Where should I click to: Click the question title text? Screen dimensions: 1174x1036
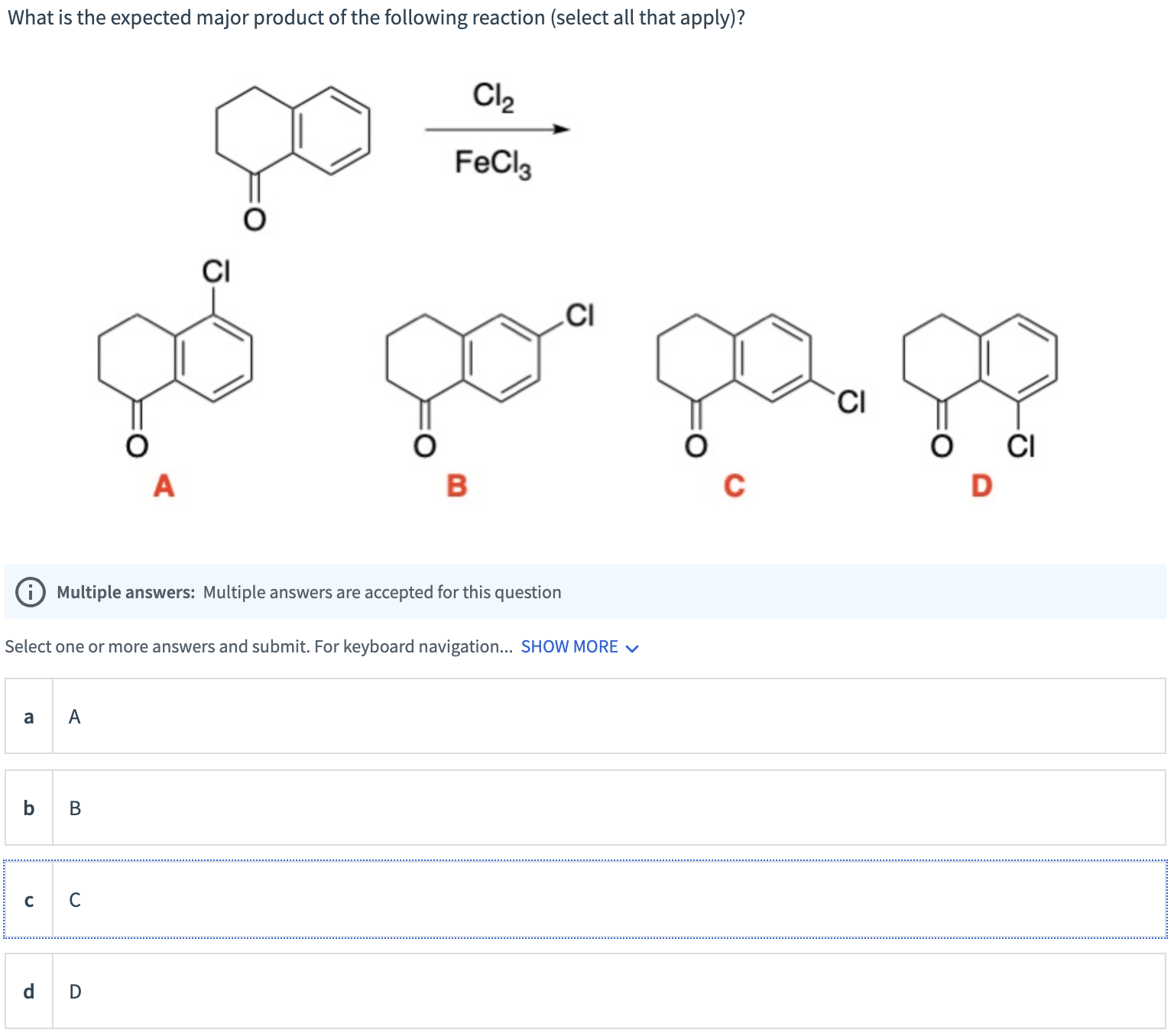[x=375, y=17]
